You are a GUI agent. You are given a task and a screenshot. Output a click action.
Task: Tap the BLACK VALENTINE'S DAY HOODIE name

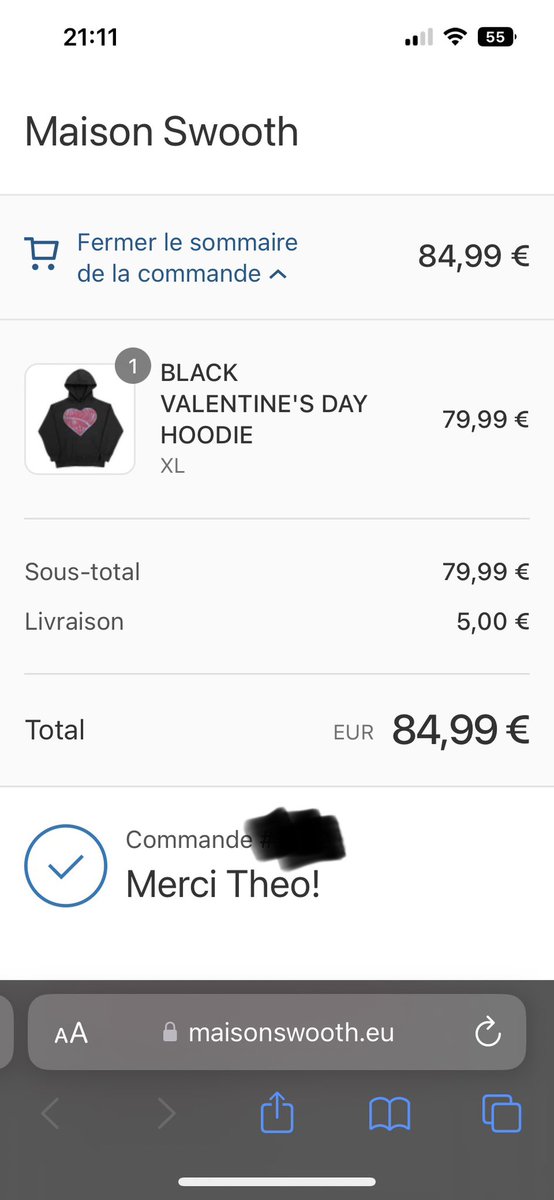coord(264,404)
